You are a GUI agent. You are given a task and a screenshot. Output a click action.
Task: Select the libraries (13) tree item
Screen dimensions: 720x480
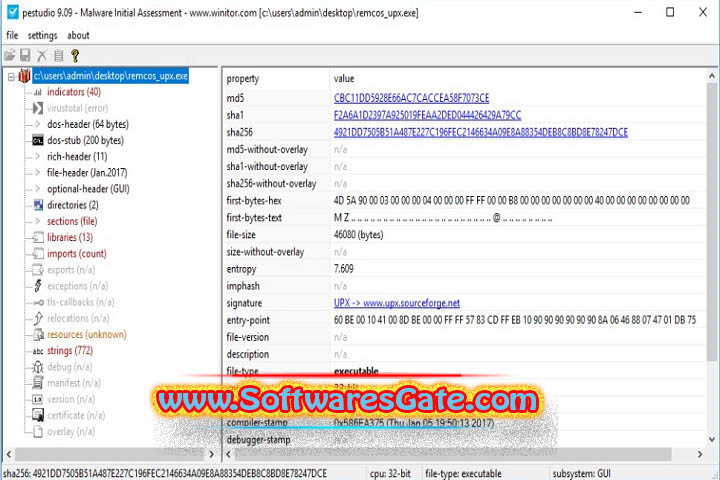click(x=69, y=237)
